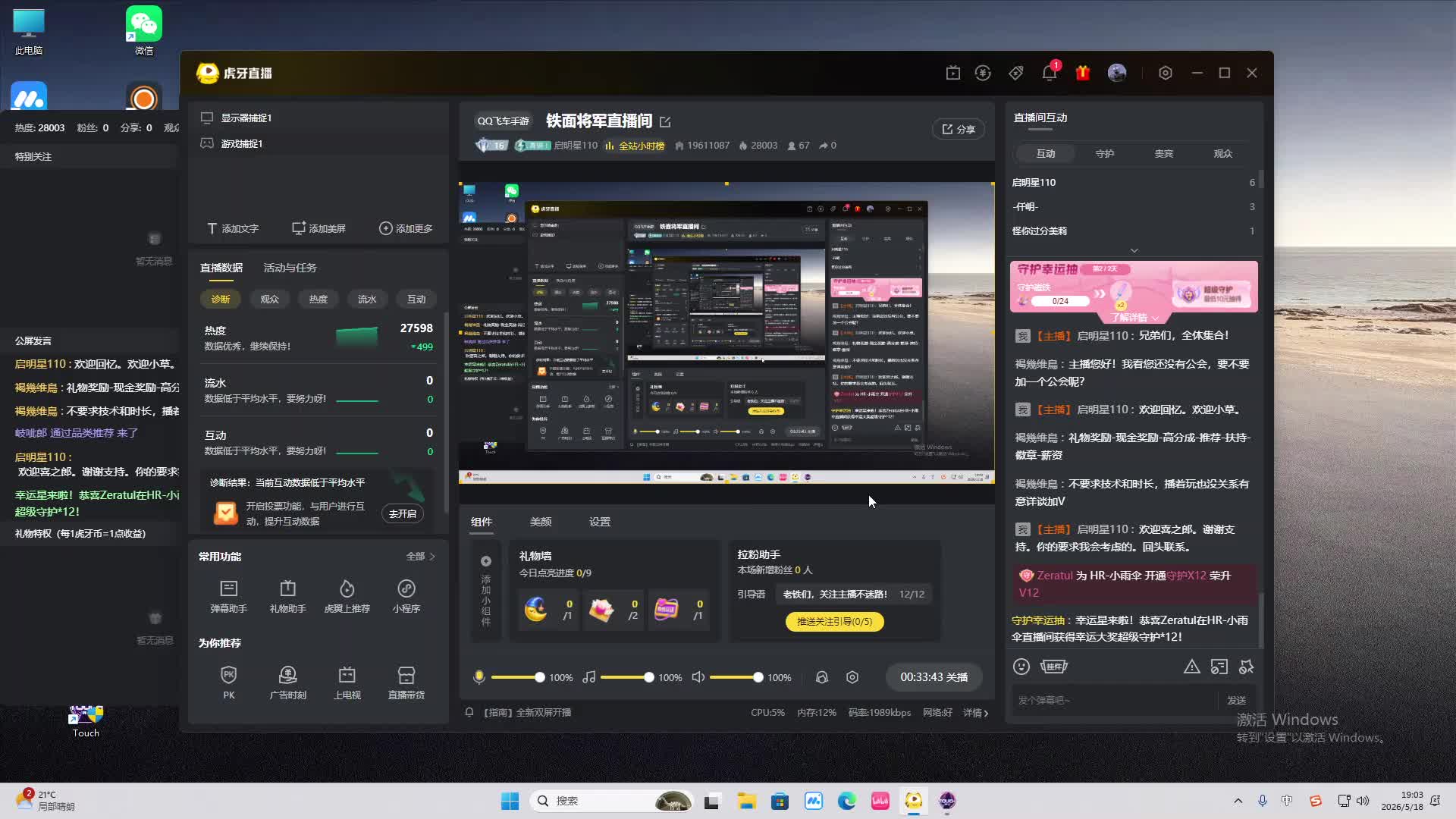This screenshot has width=1456, height=819.
Task: Open the emoji picker in chat
Action: [1021, 667]
